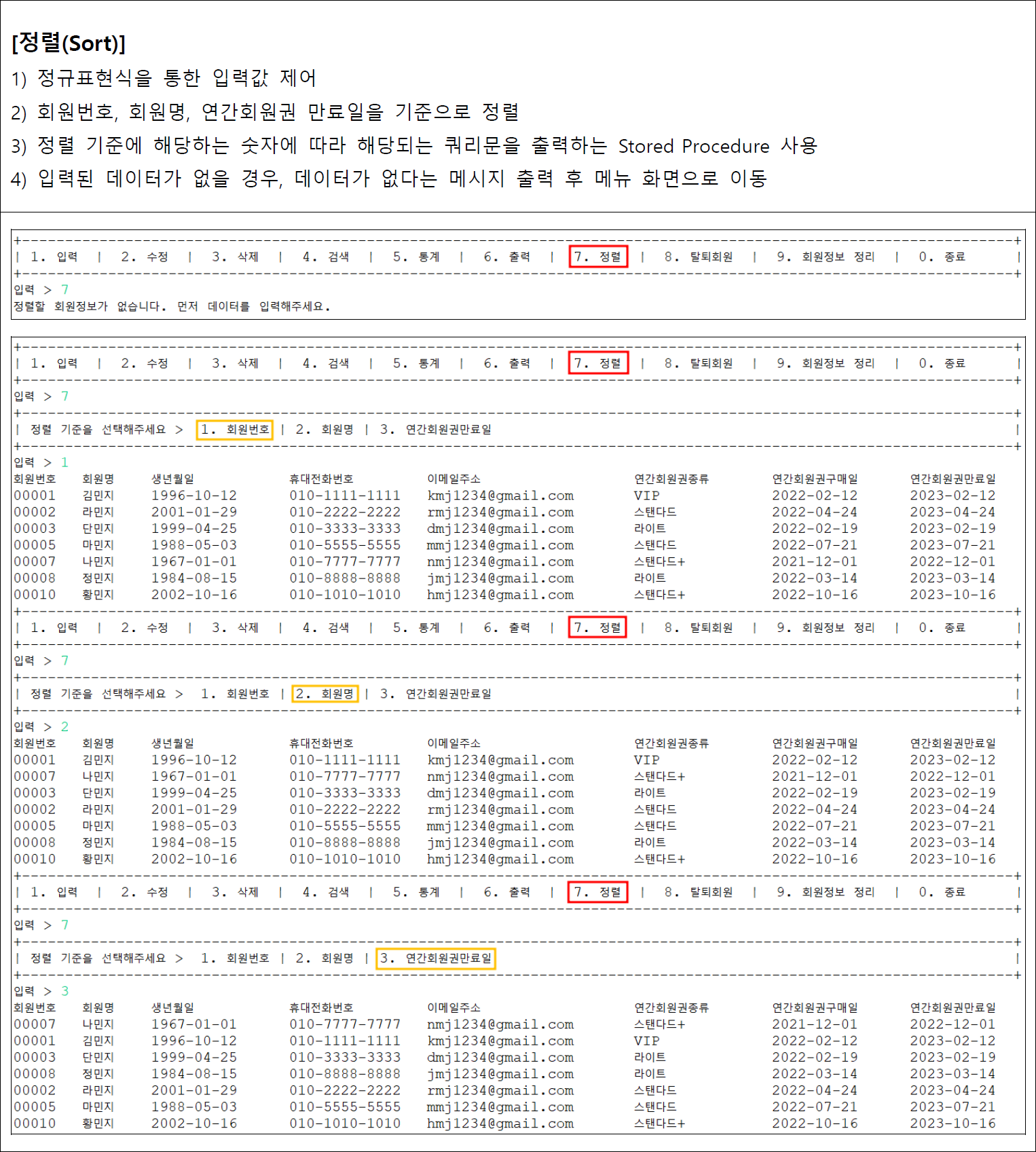Click 2022-12-01 in the table after "입력 > 2"

pyautogui.click(x=953, y=777)
